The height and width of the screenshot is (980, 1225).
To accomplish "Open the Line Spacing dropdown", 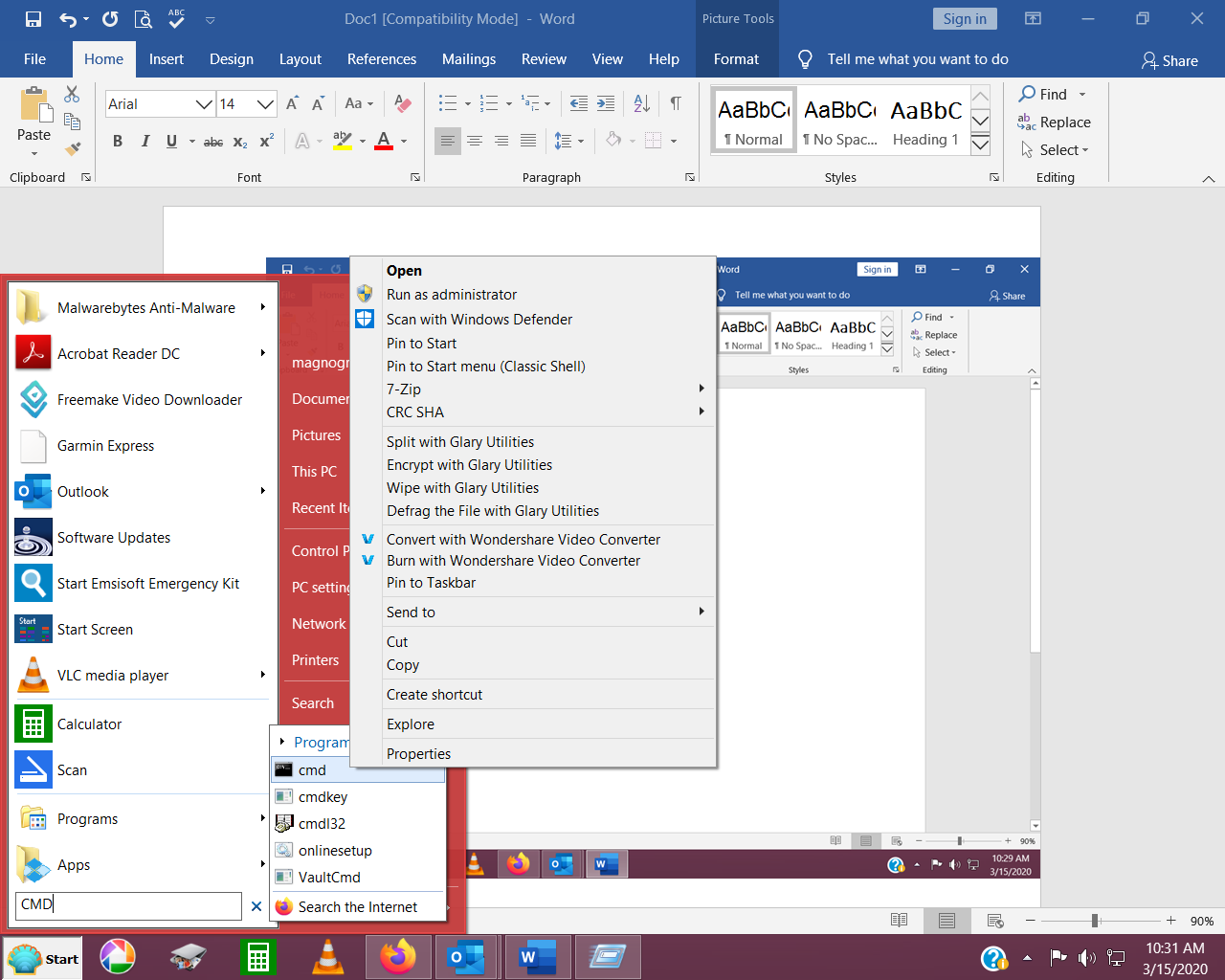I will click(568, 141).
